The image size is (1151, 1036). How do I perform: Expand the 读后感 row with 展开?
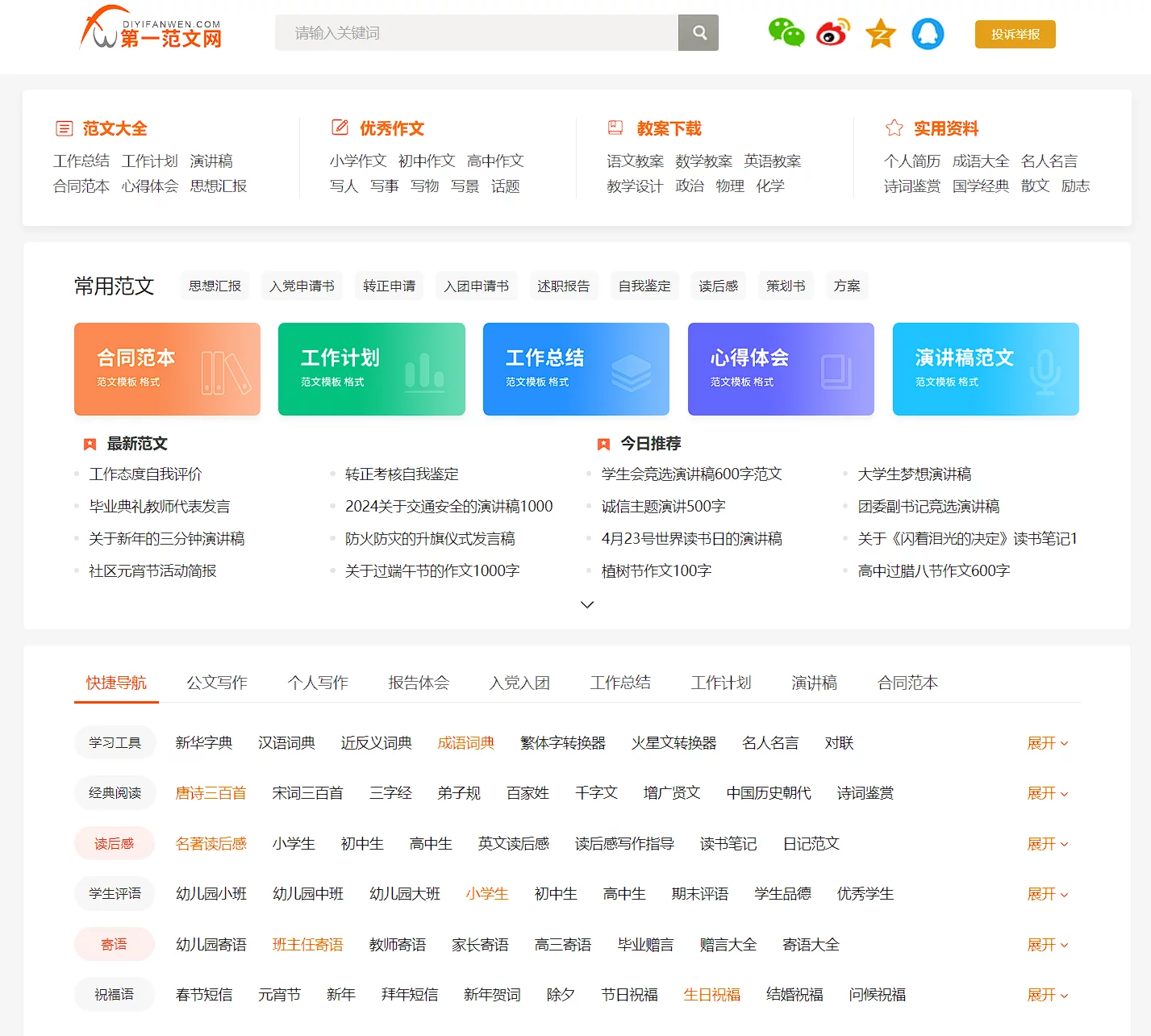coord(1046,844)
